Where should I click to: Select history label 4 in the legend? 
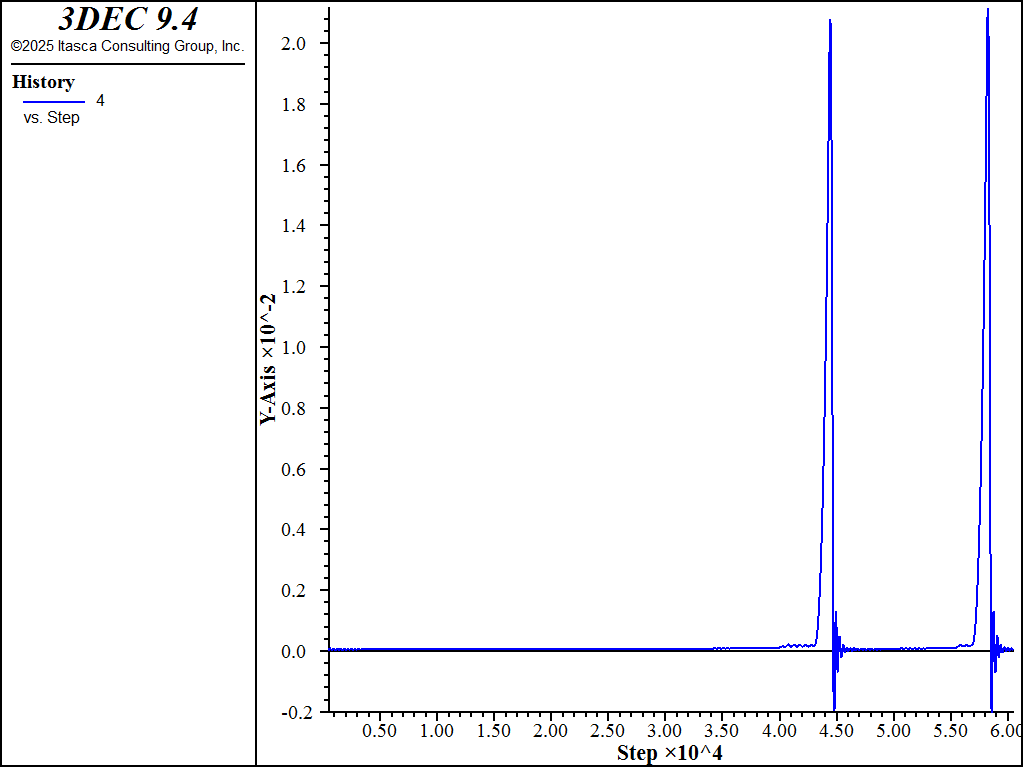(x=100, y=100)
